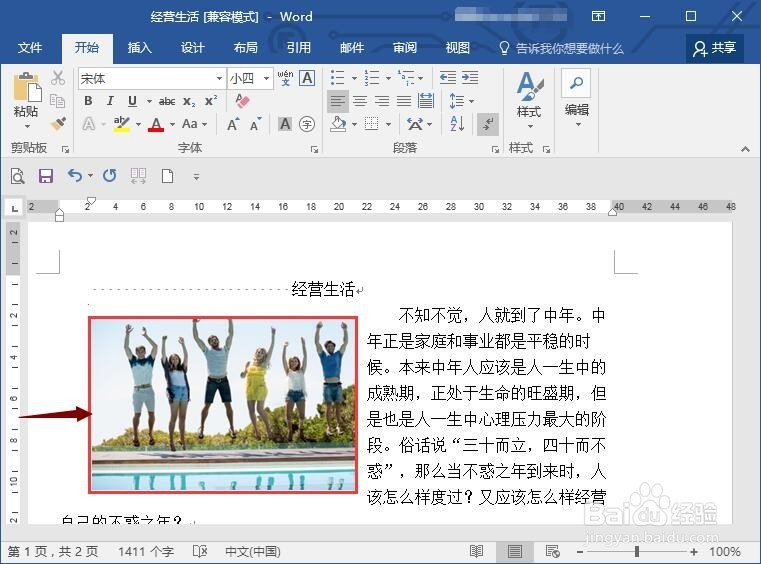Open the 文件 tab

[x=30, y=48]
